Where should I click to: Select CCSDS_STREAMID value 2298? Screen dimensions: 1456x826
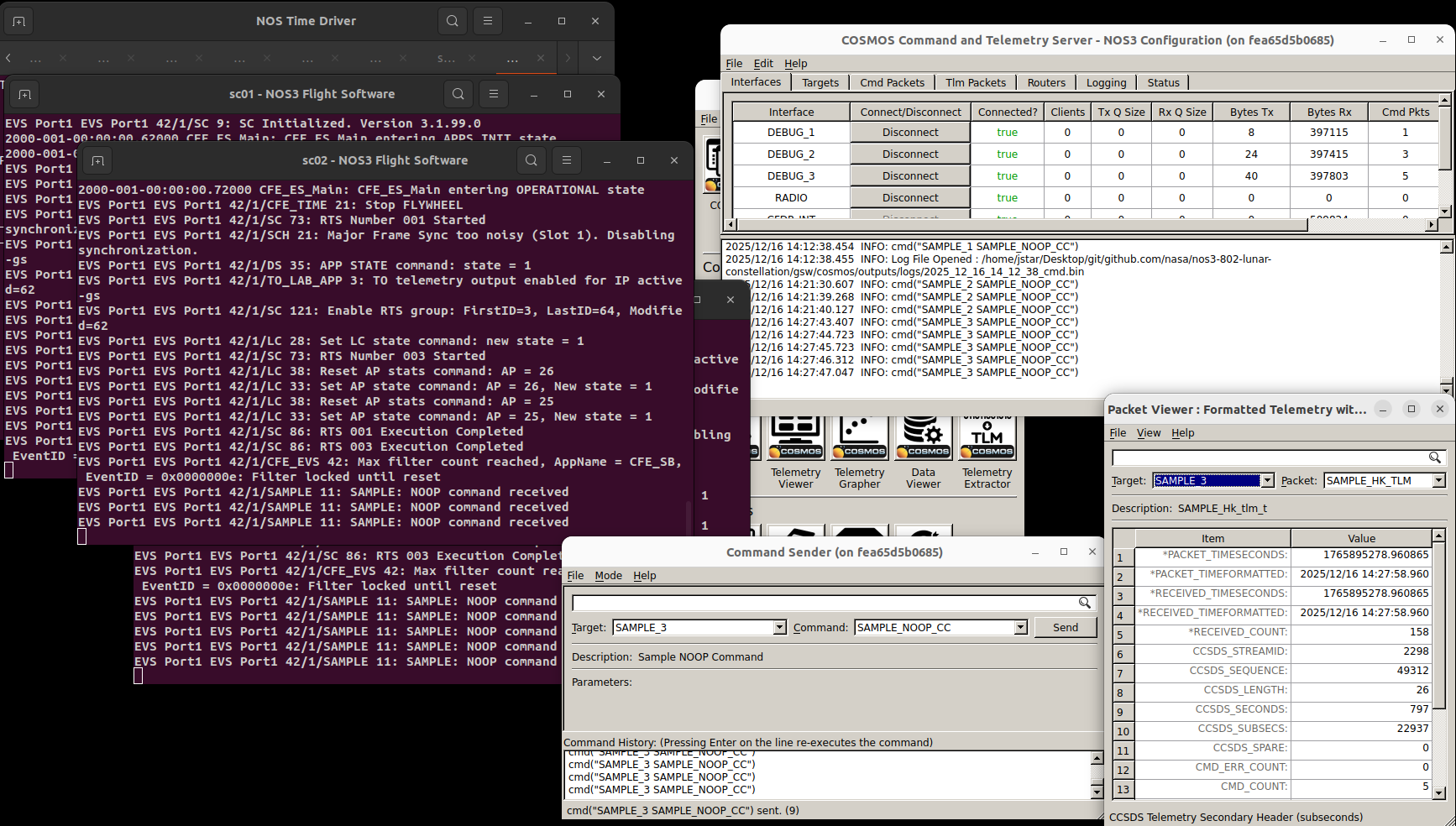coord(1361,652)
